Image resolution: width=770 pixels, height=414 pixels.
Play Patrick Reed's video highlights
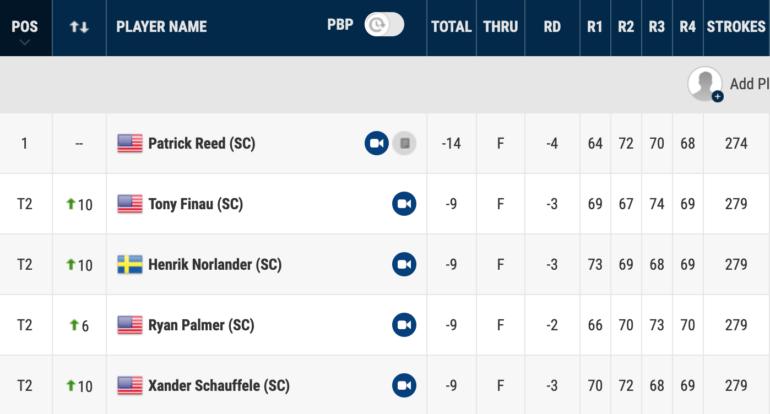377,143
